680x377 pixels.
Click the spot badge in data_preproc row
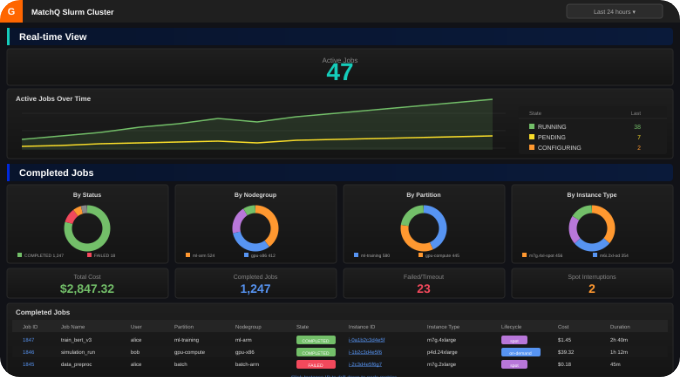514,364
